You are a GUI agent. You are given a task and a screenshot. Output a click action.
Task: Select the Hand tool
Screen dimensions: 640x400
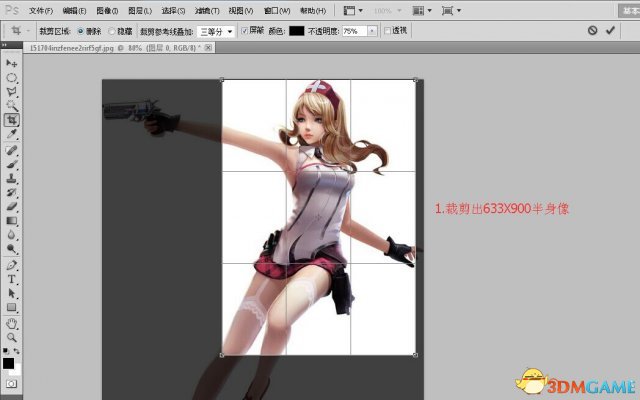11,324
